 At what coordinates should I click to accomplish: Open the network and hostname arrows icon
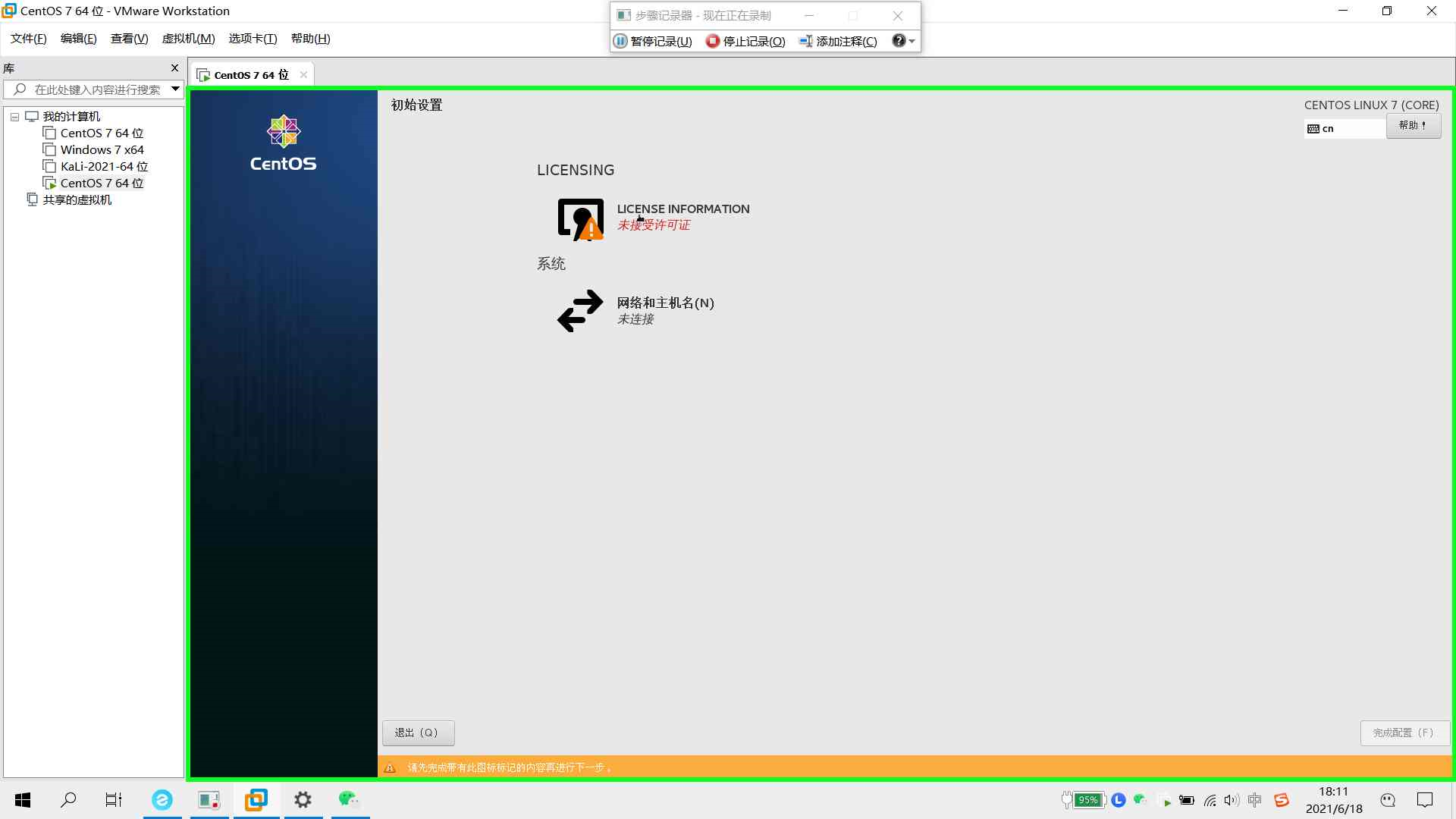[x=580, y=311]
